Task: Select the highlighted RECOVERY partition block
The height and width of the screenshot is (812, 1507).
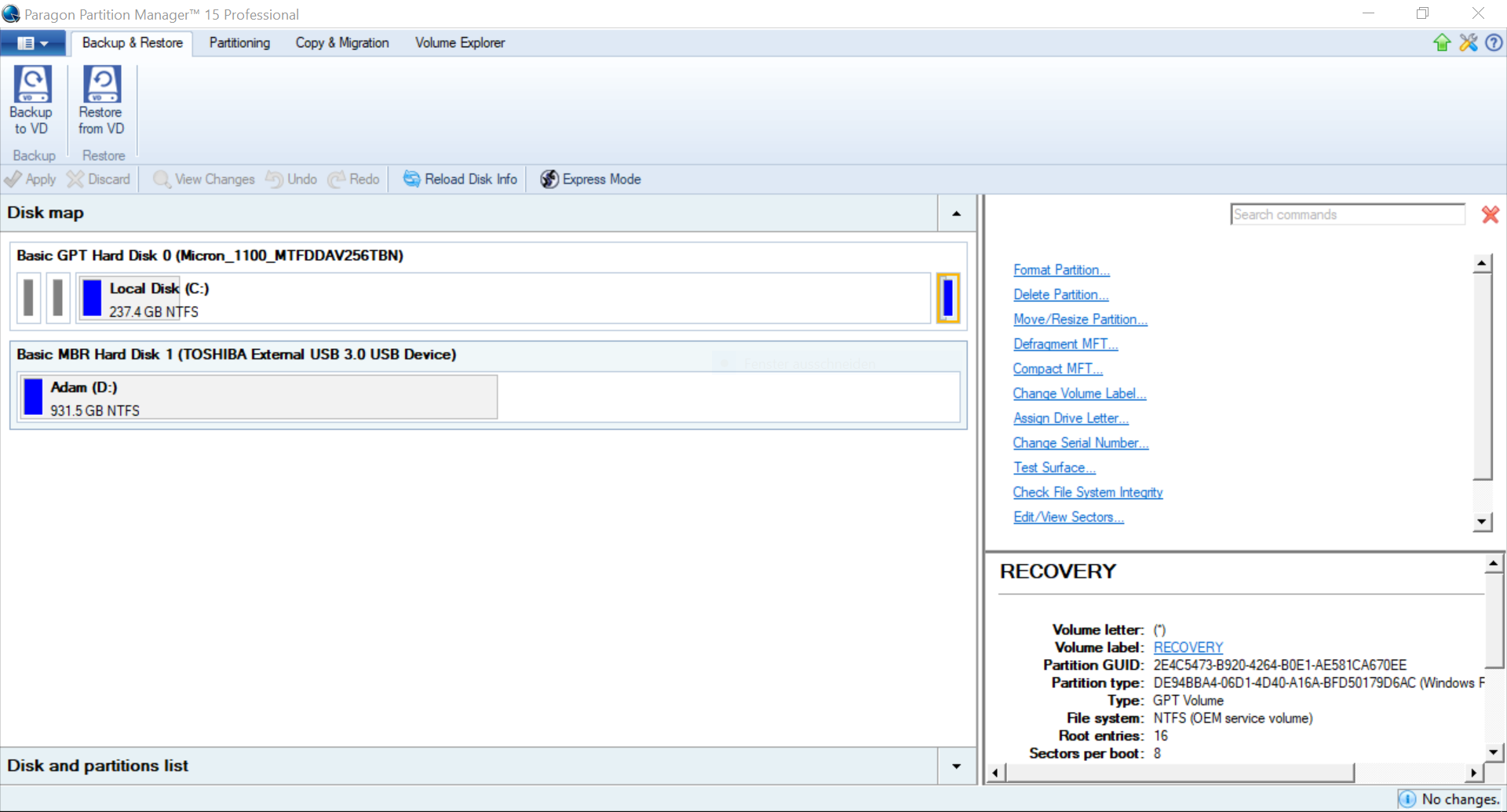Action: coord(948,298)
